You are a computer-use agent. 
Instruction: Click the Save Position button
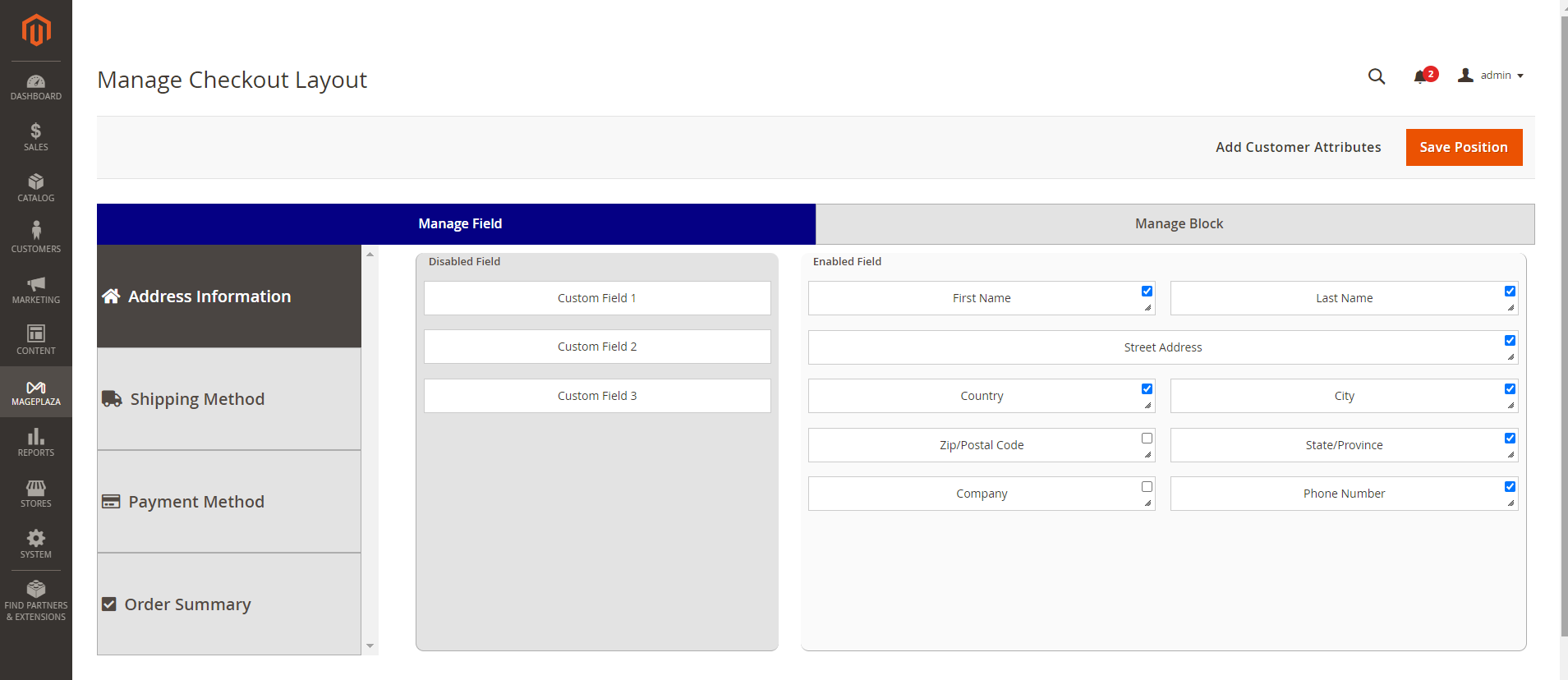pyautogui.click(x=1463, y=148)
